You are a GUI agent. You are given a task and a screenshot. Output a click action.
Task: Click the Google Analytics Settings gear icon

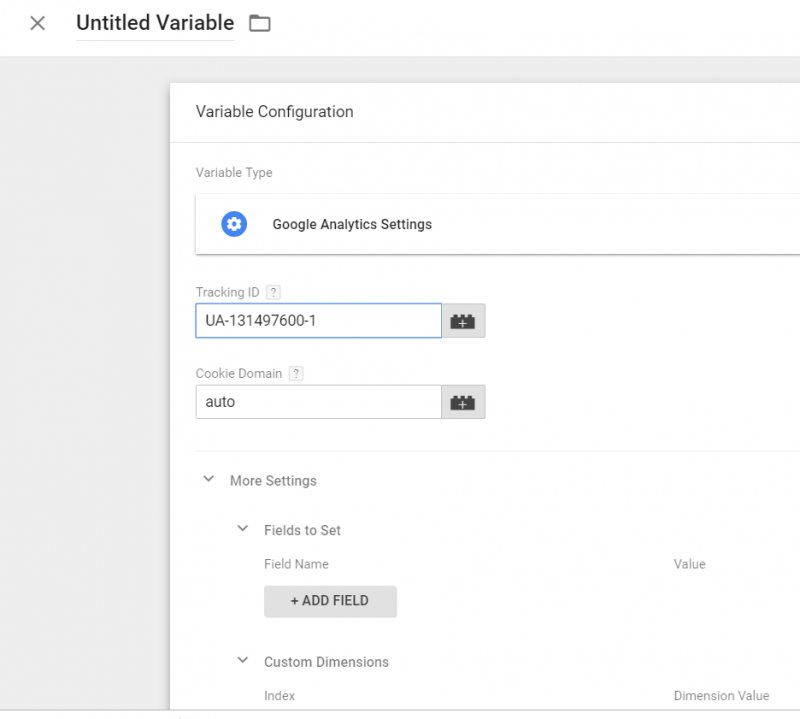click(x=234, y=224)
